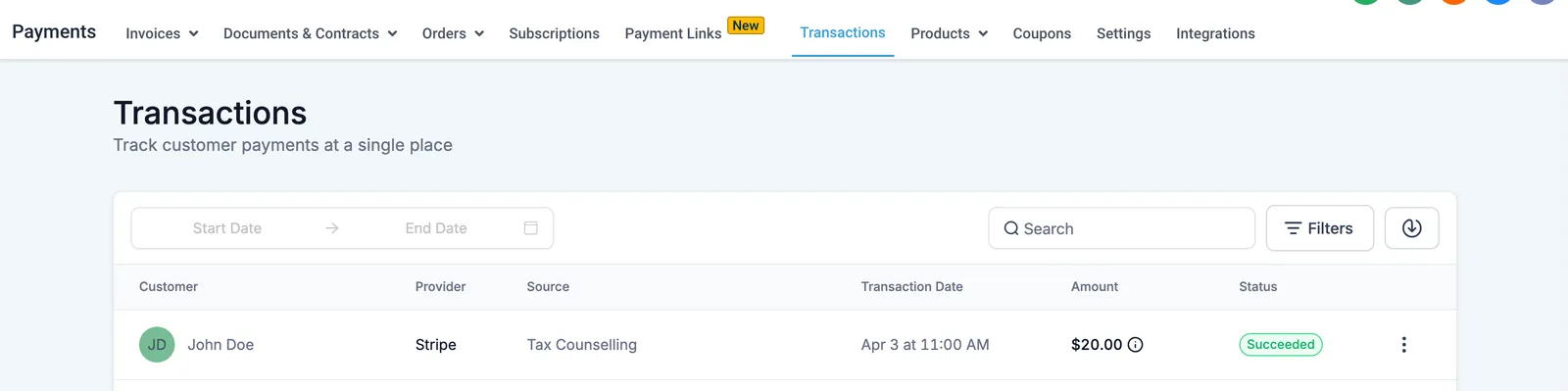Click the End Date field

(436, 228)
